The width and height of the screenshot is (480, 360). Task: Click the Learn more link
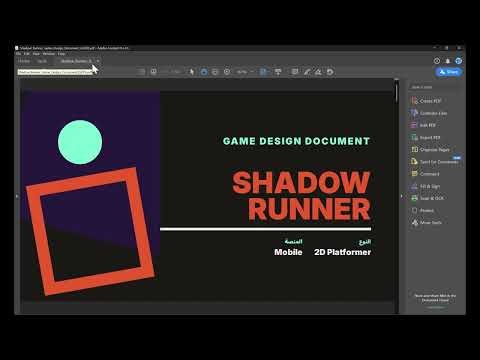[x=435, y=307]
